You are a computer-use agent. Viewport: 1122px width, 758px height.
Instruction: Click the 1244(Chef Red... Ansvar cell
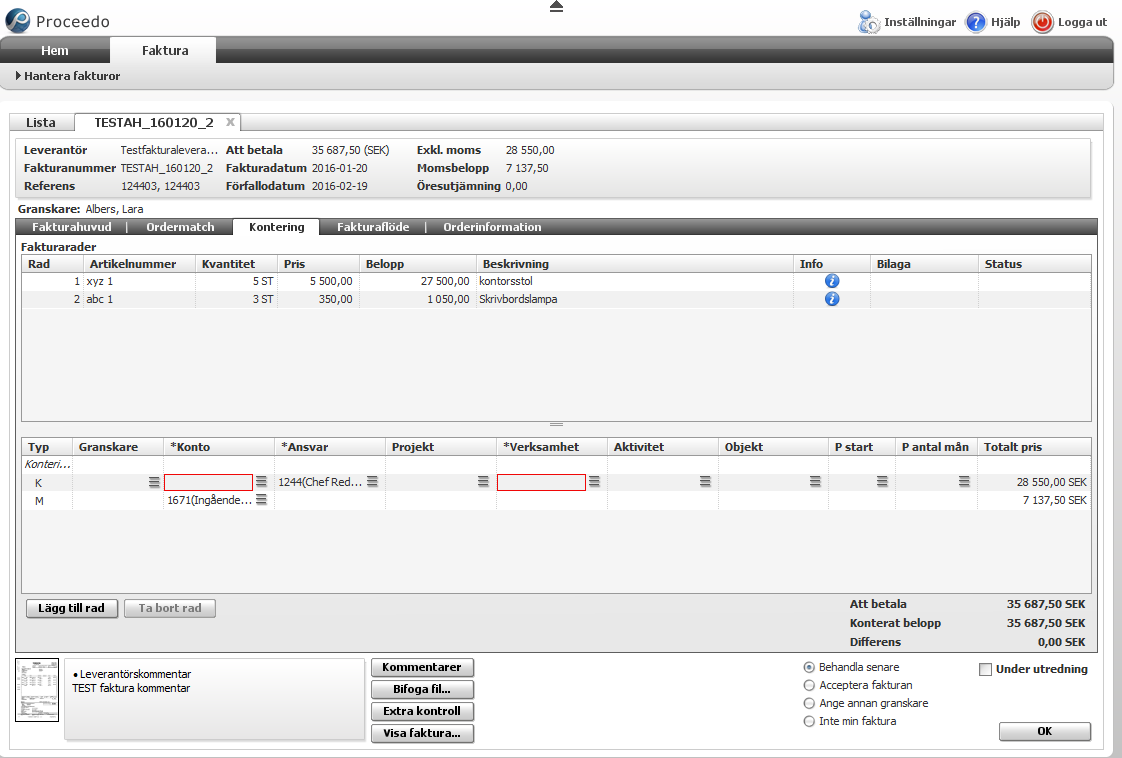click(321, 482)
